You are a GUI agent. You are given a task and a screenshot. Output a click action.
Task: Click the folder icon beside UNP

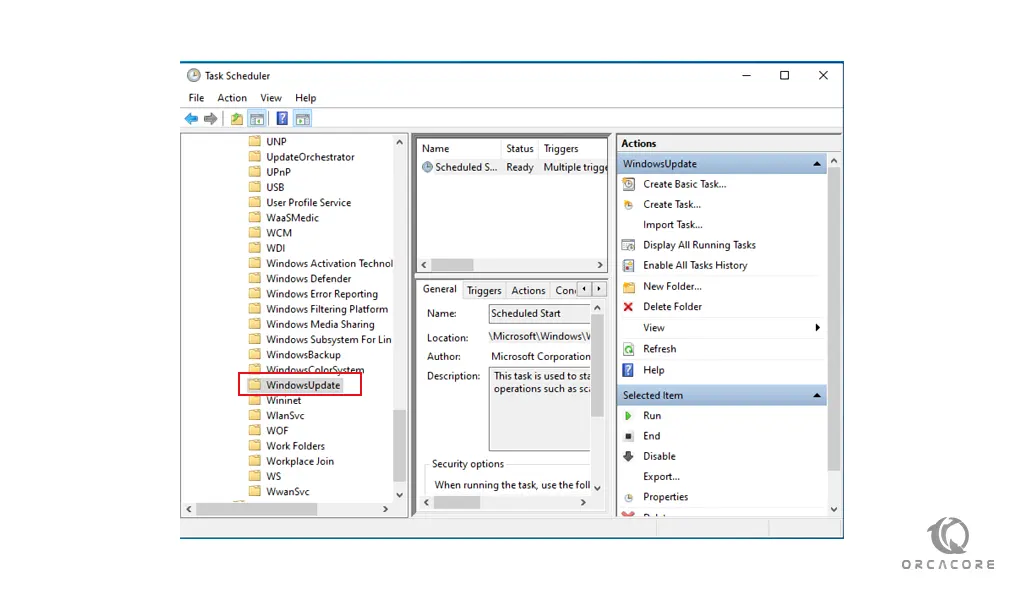click(x=255, y=141)
